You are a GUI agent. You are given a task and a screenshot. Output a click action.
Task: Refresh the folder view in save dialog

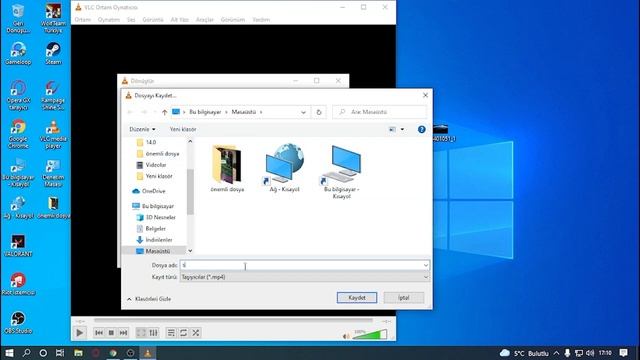tap(319, 112)
